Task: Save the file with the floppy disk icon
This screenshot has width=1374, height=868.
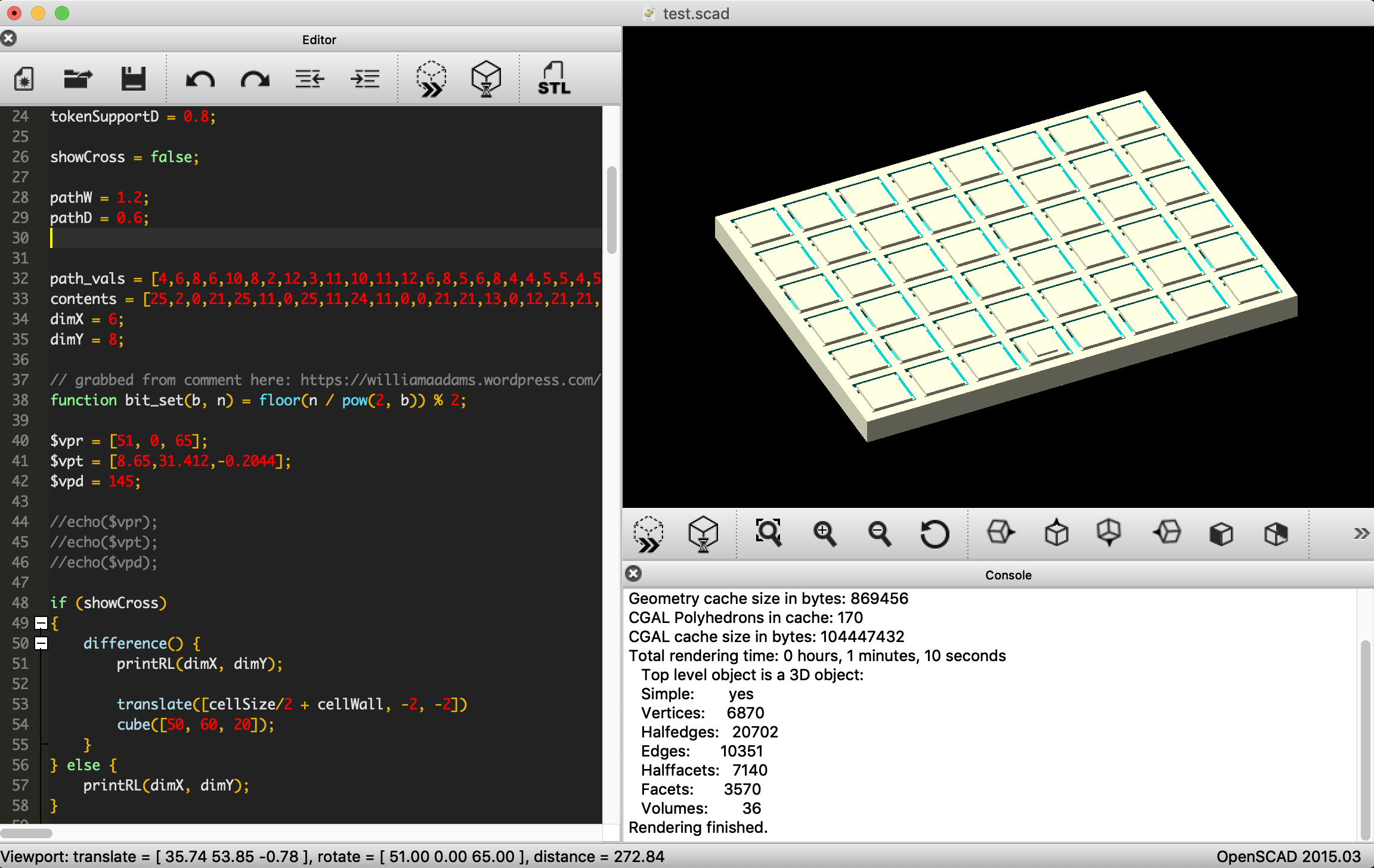Action: tap(133, 79)
